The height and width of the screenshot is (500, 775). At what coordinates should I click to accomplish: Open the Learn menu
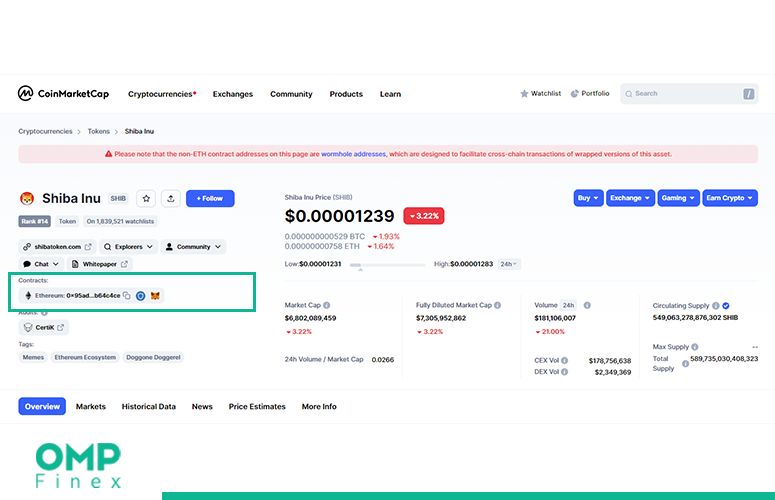pos(390,94)
